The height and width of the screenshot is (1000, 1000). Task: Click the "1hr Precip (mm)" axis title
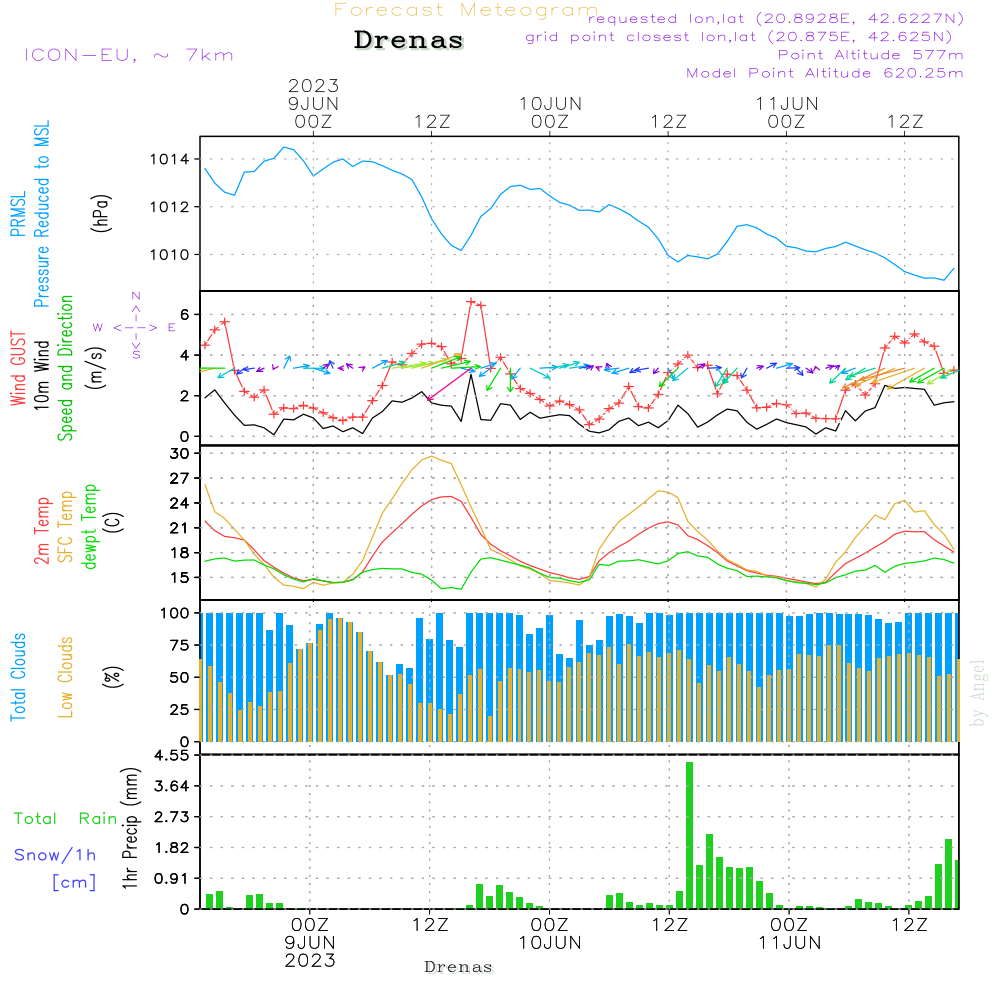[130, 828]
